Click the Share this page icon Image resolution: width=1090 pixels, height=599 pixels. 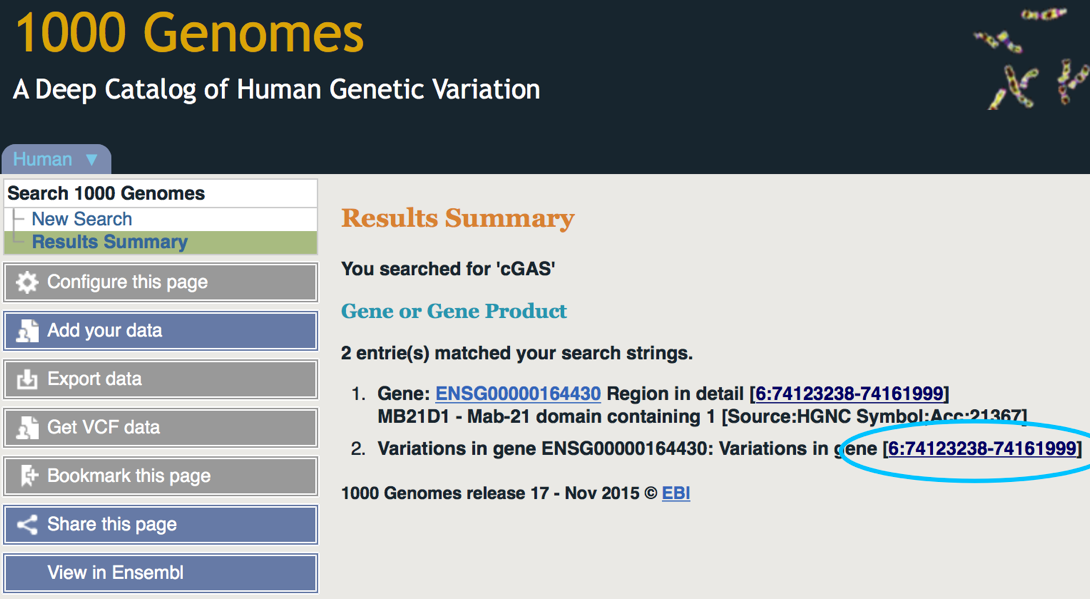(x=27, y=524)
